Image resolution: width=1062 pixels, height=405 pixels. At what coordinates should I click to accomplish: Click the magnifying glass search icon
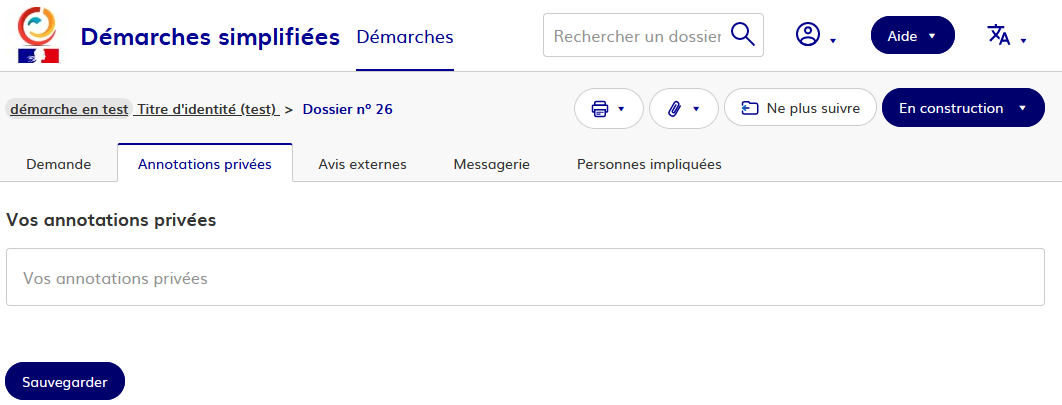coord(742,35)
